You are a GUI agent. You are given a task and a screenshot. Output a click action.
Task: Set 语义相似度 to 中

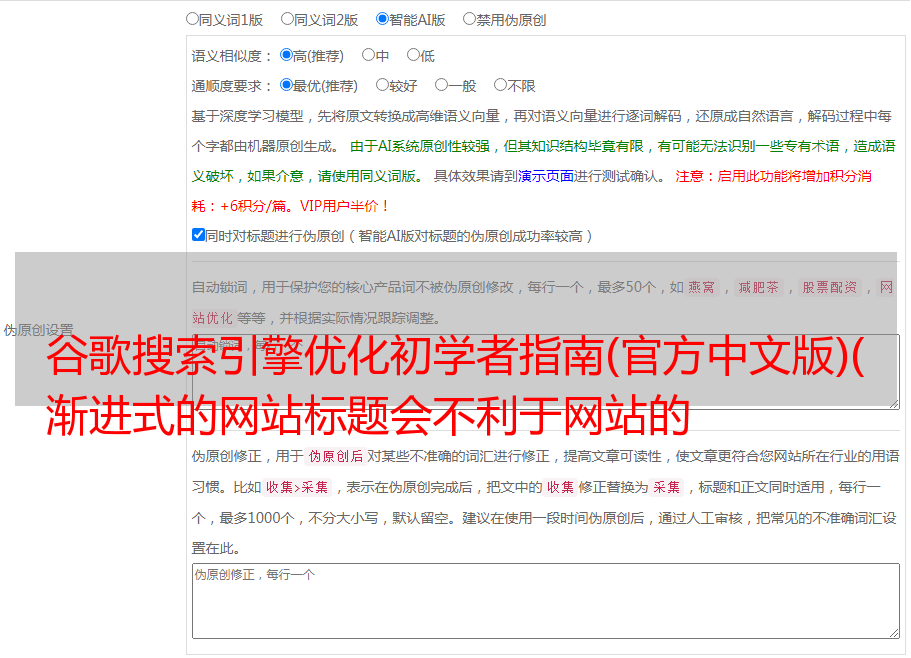[368, 55]
